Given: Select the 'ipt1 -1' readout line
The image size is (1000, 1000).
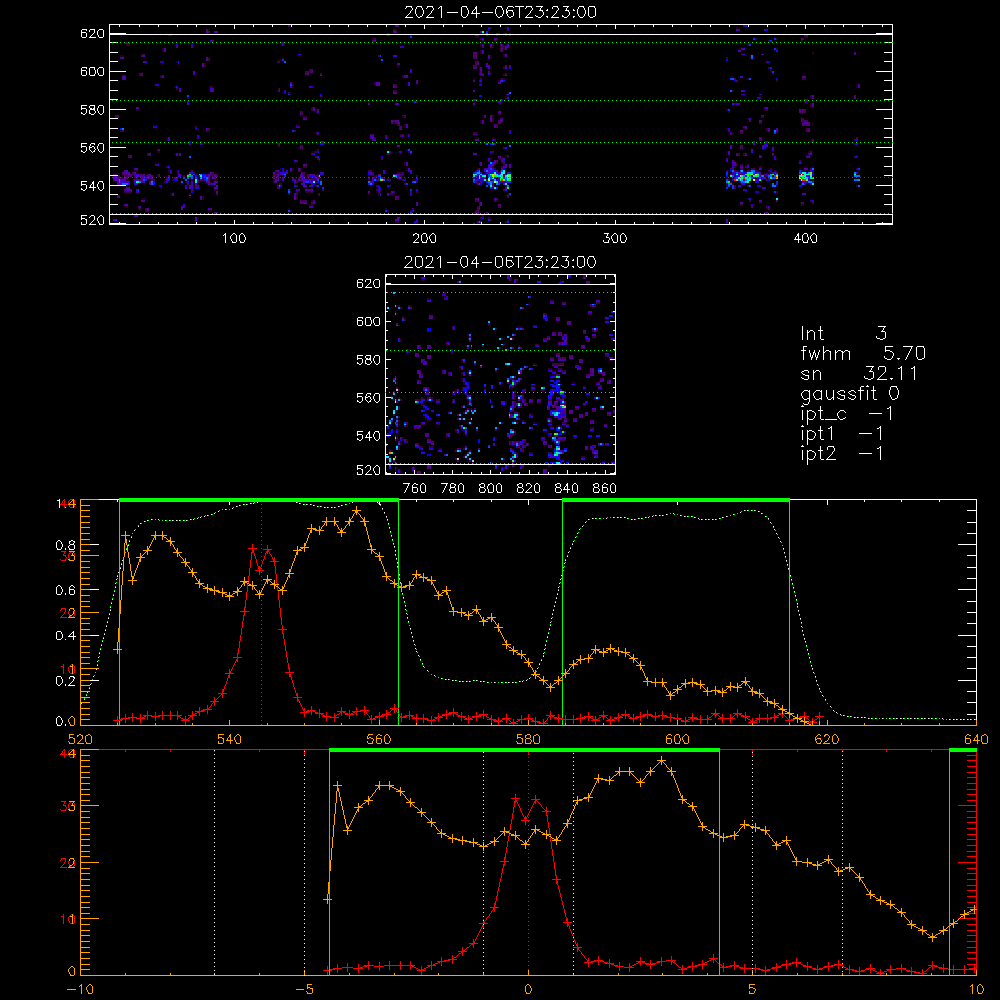Looking at the screenshot, I should (x=842, y=434).
